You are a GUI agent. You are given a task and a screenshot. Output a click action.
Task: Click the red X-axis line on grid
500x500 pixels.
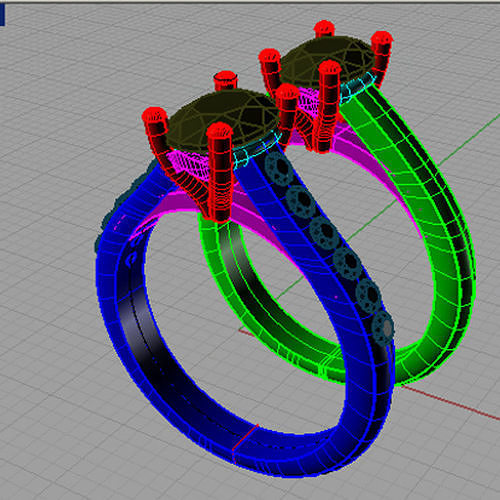click(450, 403)
